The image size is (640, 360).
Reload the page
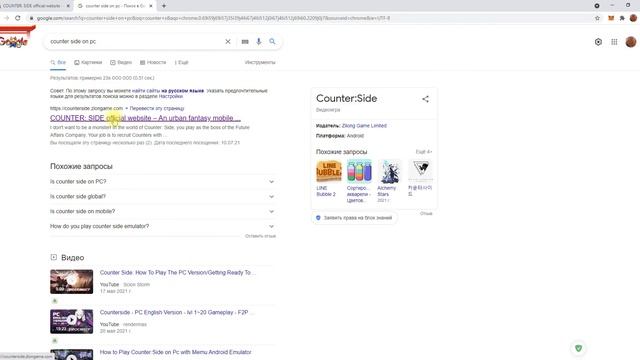tap(18, 18)
